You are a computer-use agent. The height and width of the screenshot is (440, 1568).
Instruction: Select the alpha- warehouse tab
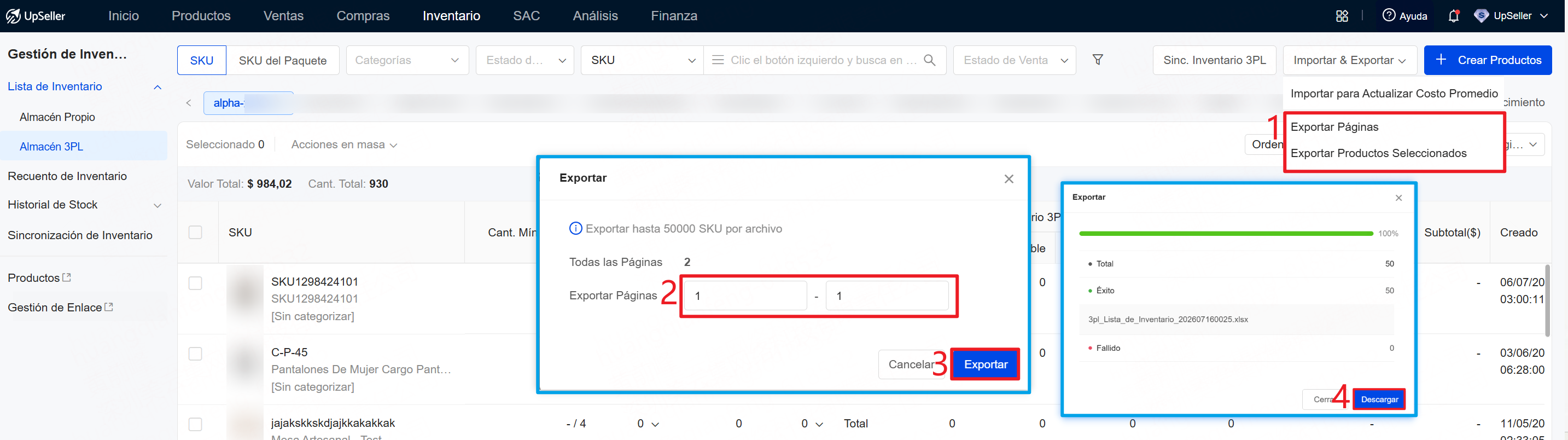248,103
